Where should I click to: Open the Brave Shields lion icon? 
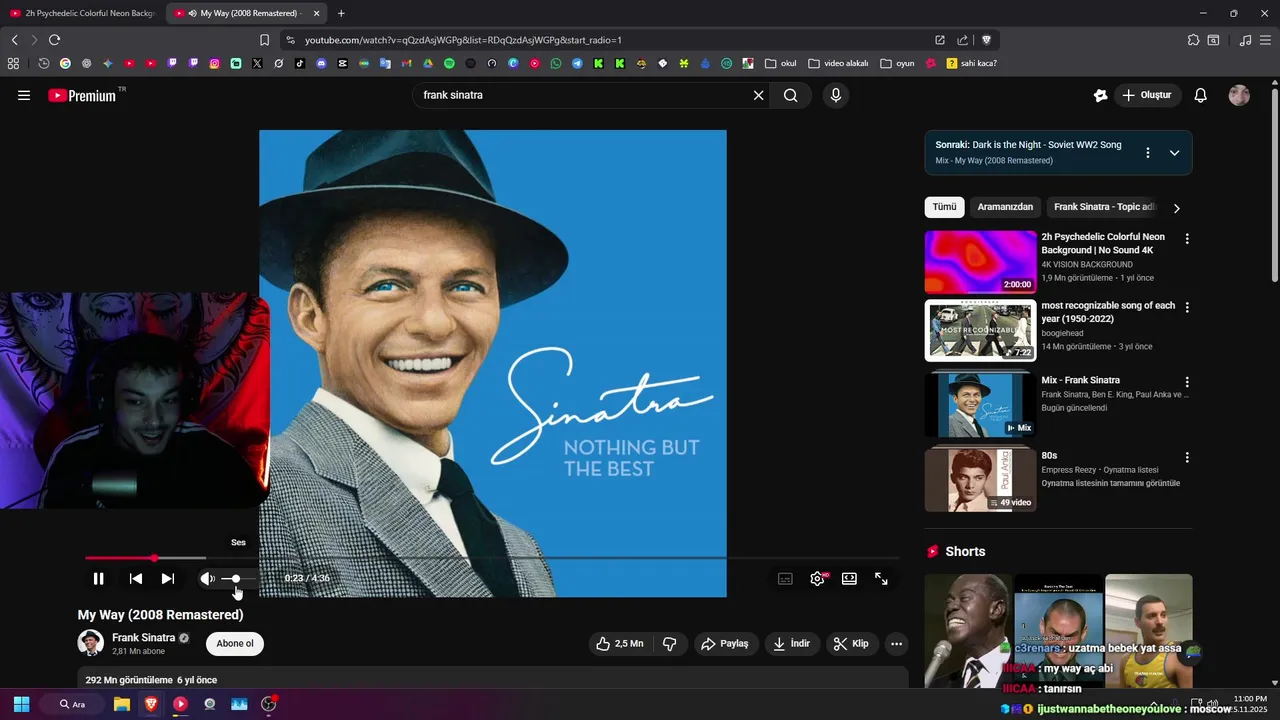986,40
